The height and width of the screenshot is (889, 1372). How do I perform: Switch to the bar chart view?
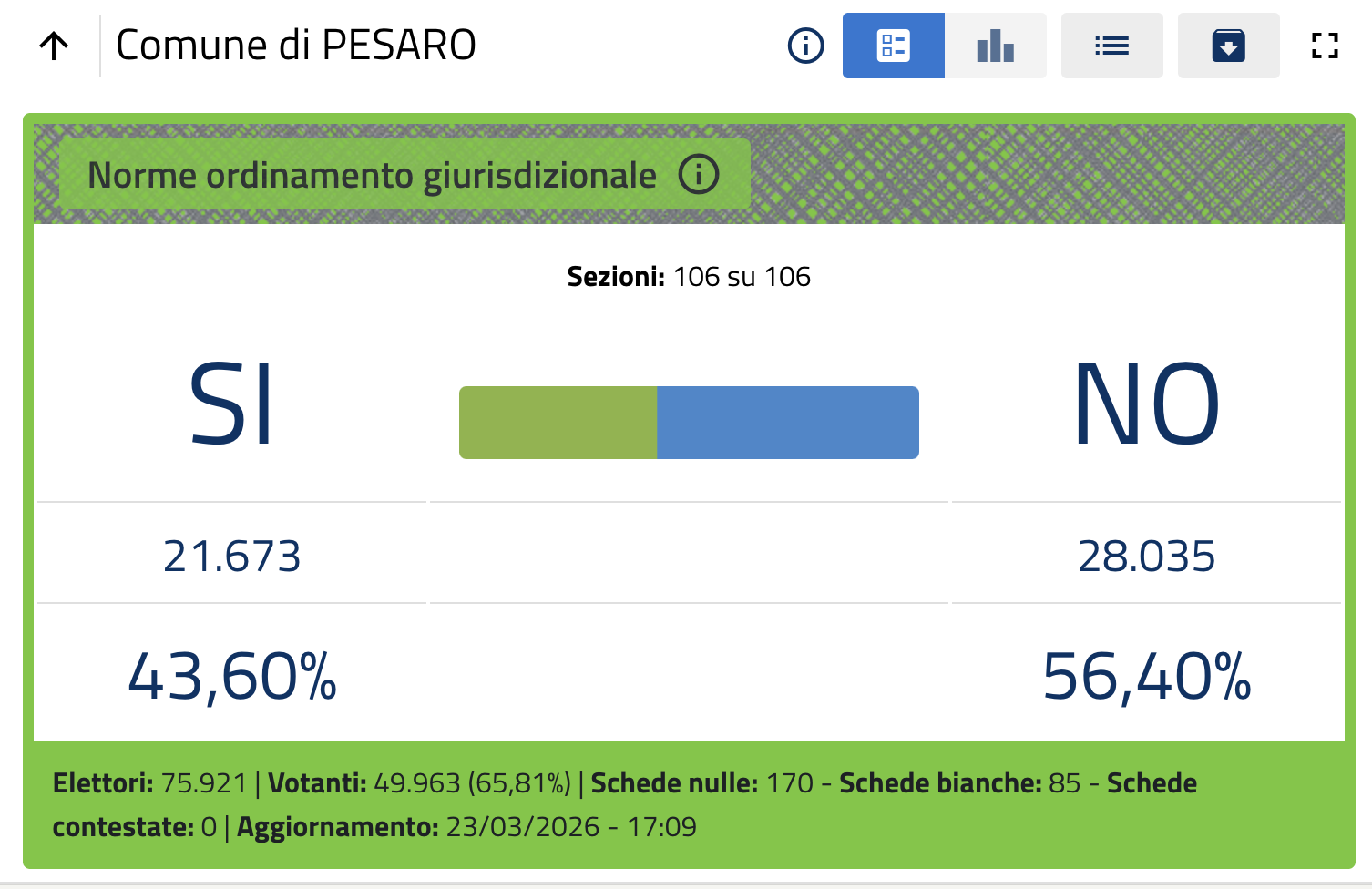pyautogui.click(x=995, y=46)
